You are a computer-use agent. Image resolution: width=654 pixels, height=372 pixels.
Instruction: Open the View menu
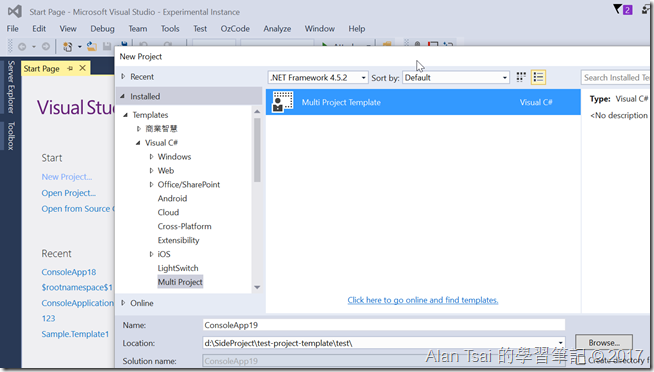point(68,28)
